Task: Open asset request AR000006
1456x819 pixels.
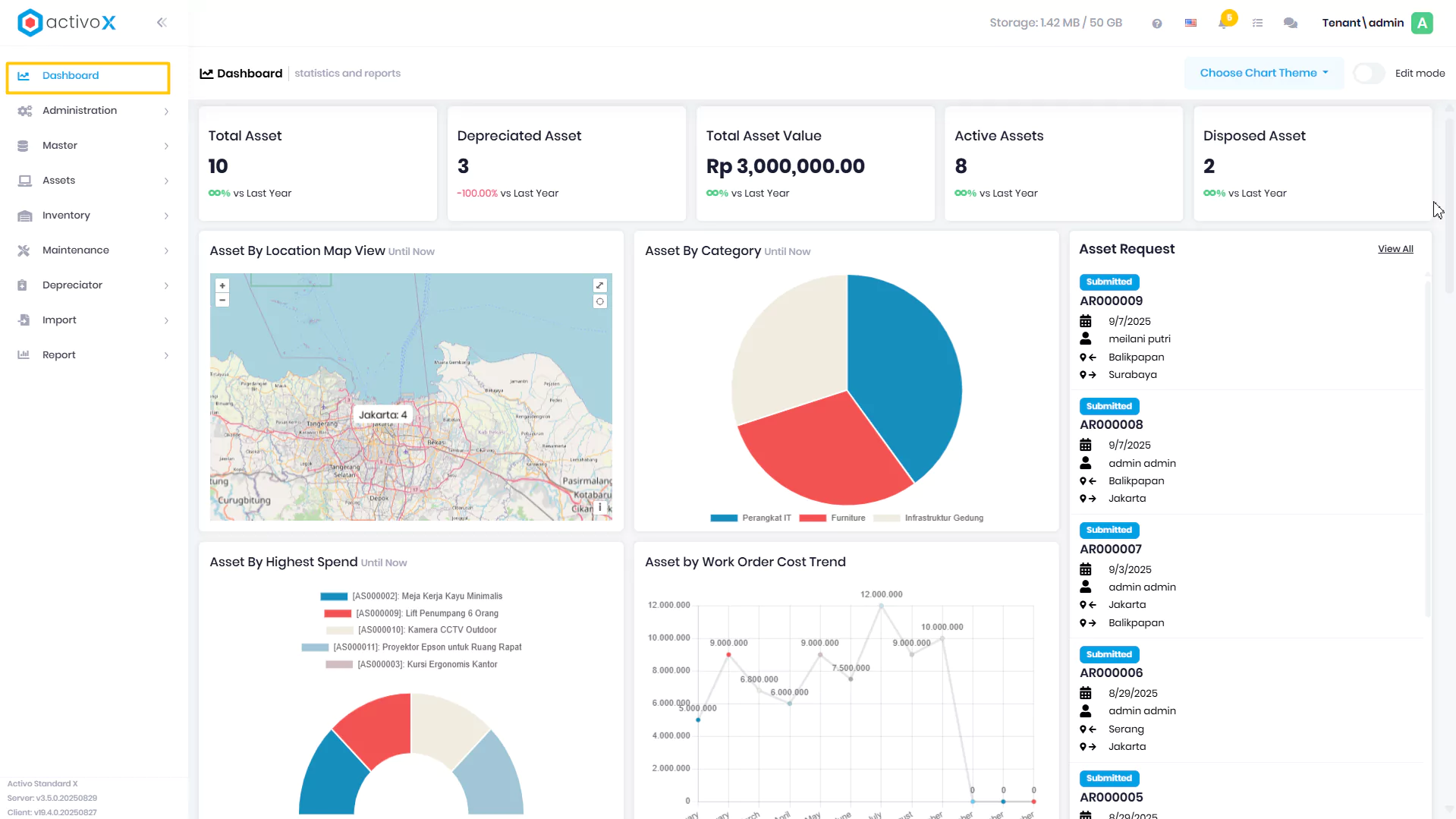Action: tap(1111, 673)
